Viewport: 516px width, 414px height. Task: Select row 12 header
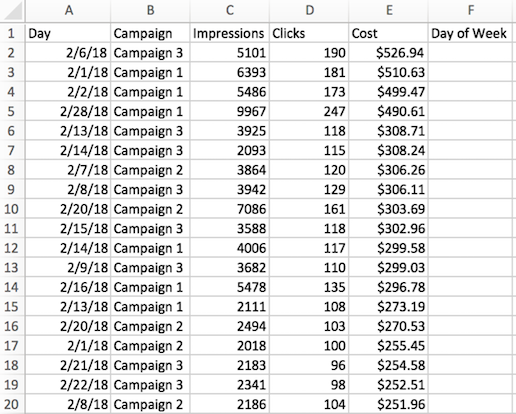point(12,248)
